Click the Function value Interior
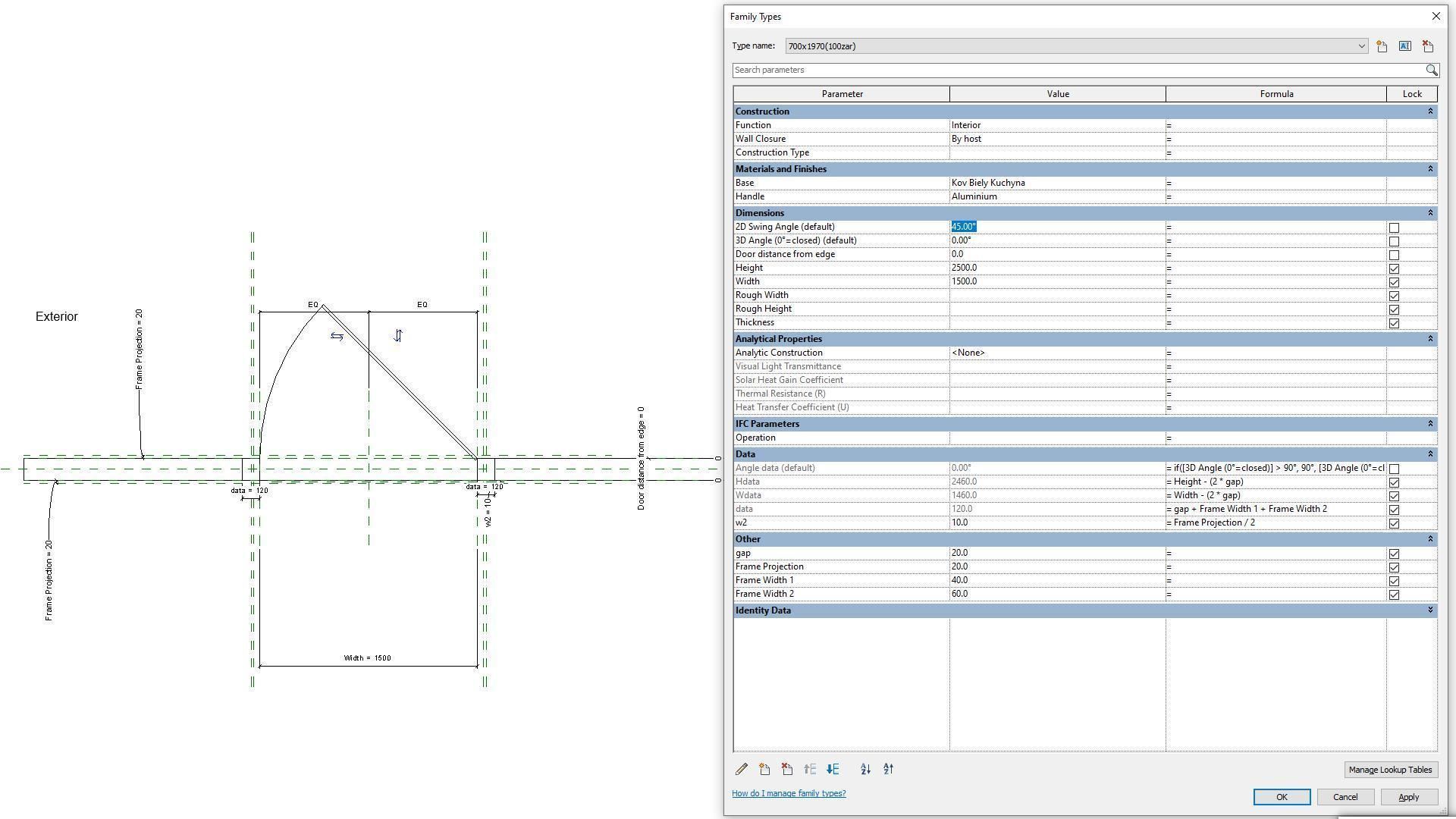This screenshot has width=1456, height=819. [1057, 125]
